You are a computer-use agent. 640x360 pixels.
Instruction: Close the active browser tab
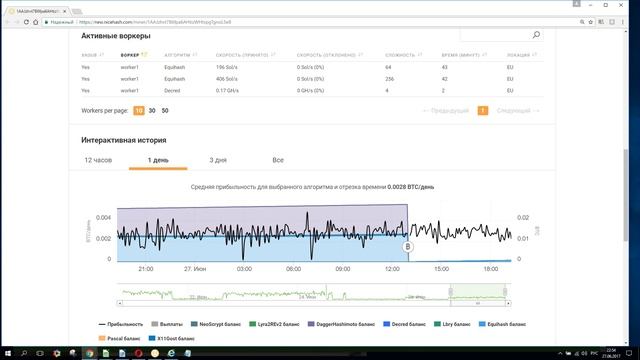tap(64, 11)
